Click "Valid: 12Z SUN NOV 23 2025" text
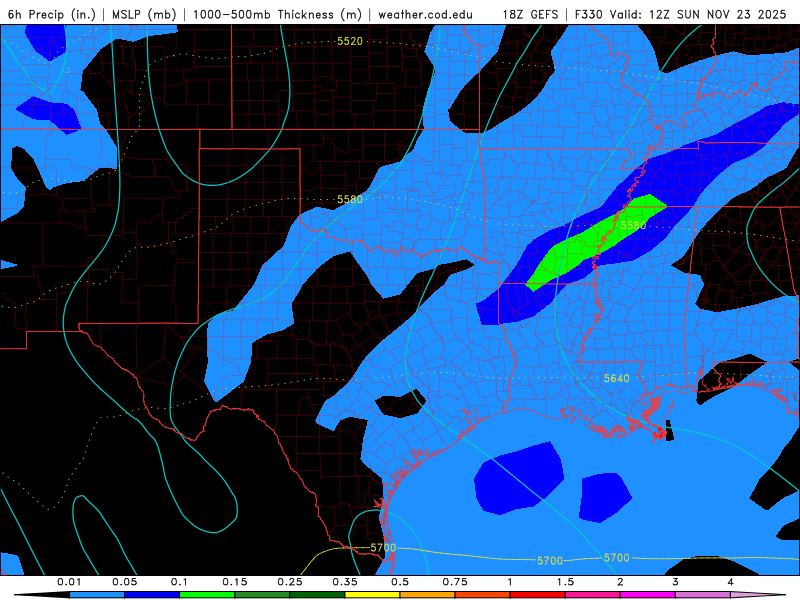This screenshot has width=800, height=600. tap(697, 15)
